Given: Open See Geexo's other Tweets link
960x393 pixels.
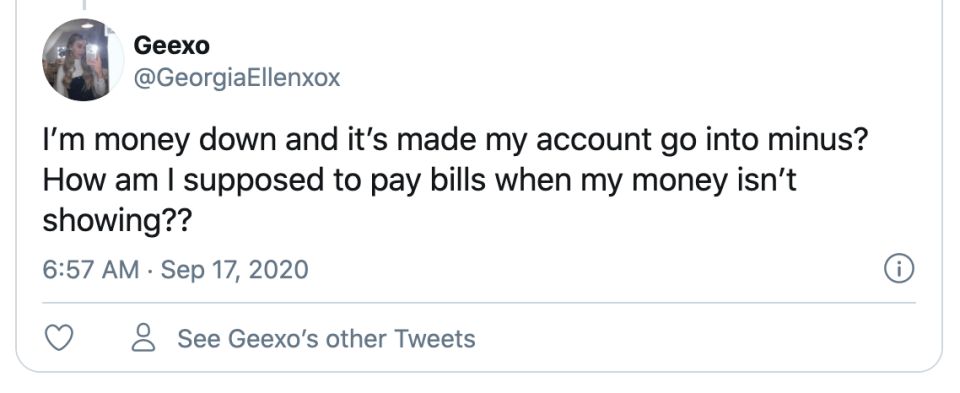Looking at the screenshot, I should coord(326,339).
